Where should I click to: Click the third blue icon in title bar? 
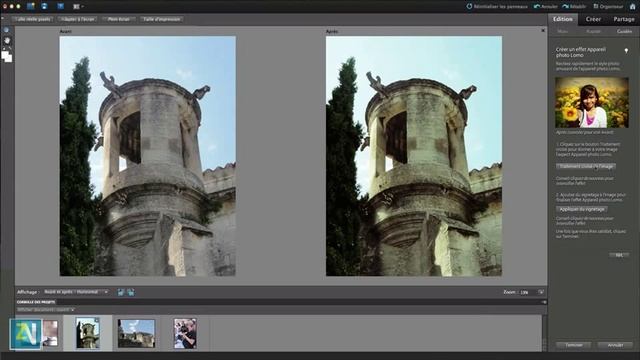click(x=60, y=6)
